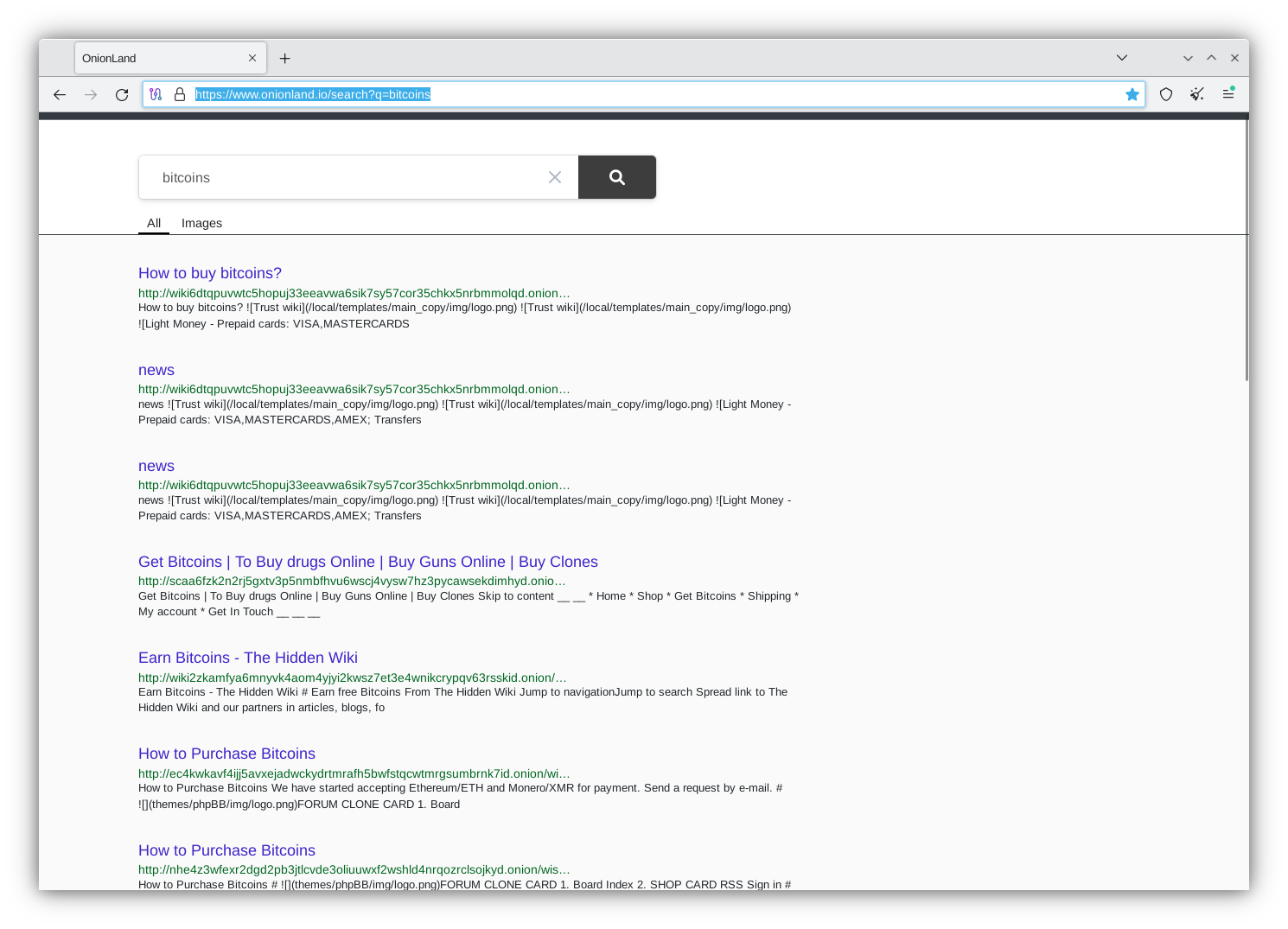Open the Tor circuit display icon

pos(156,94)
